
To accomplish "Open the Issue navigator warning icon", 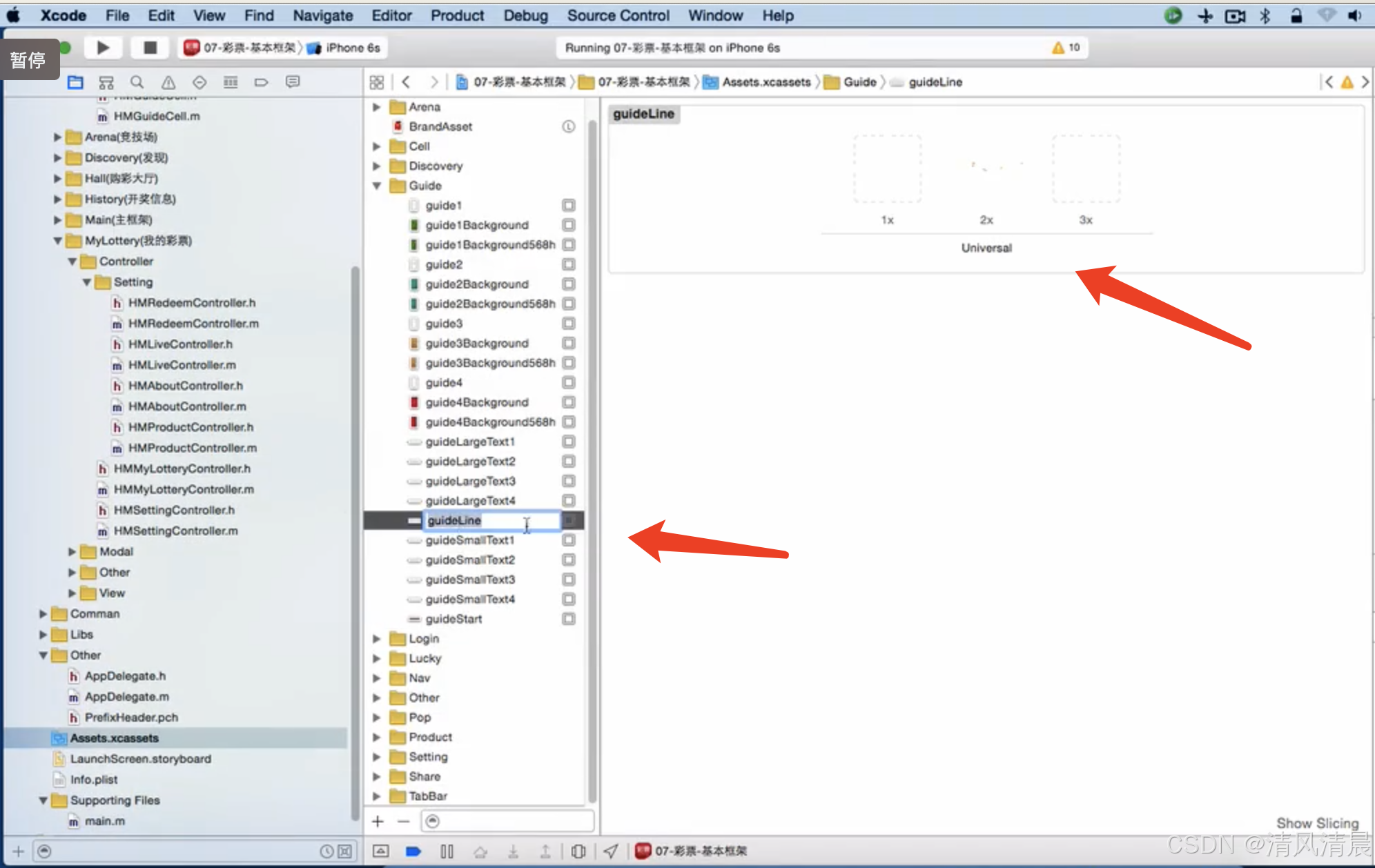I will pos(168,83).
